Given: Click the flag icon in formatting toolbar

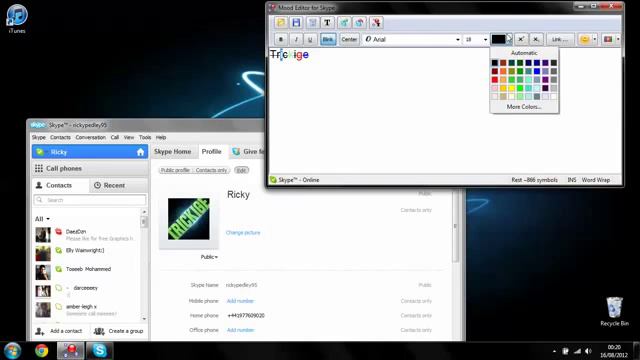Looking at the screenshot, I should [608, 39].
